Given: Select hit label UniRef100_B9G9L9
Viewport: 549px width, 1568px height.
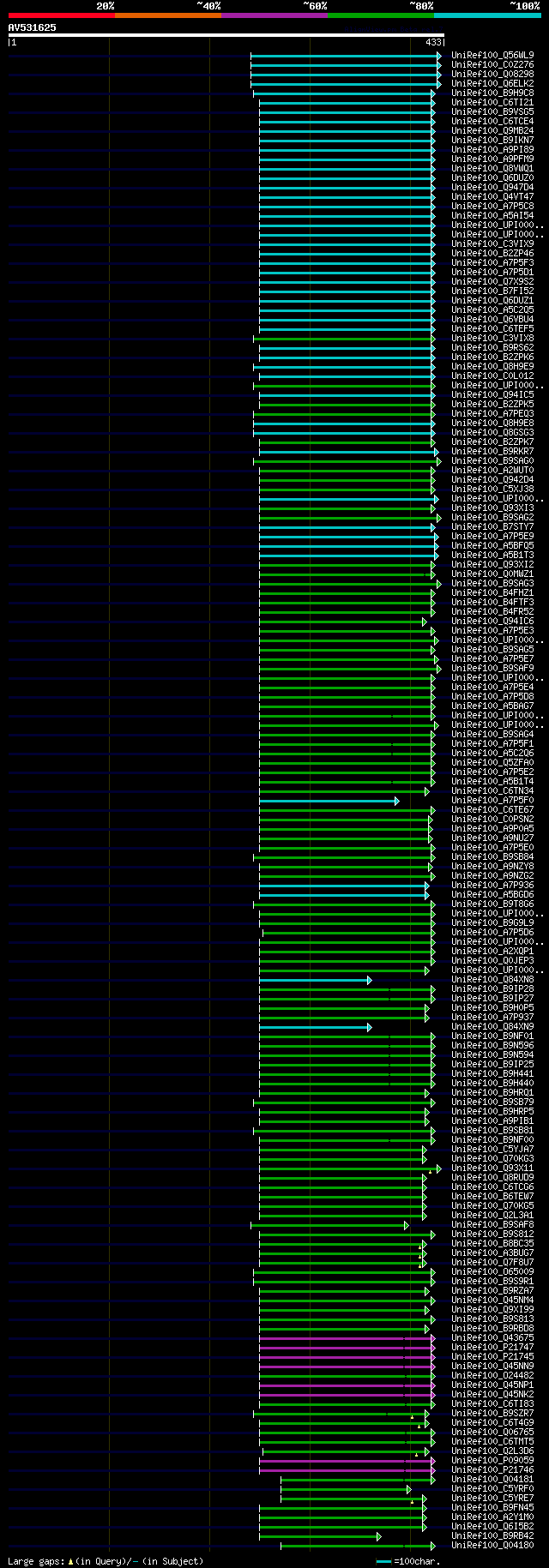Looking at the screenshot, I should pyautogui.click(x=492, y=923).
